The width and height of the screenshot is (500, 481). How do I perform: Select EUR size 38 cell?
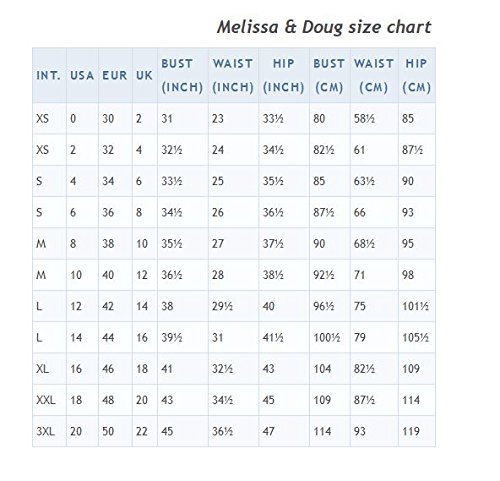[115, 244]
